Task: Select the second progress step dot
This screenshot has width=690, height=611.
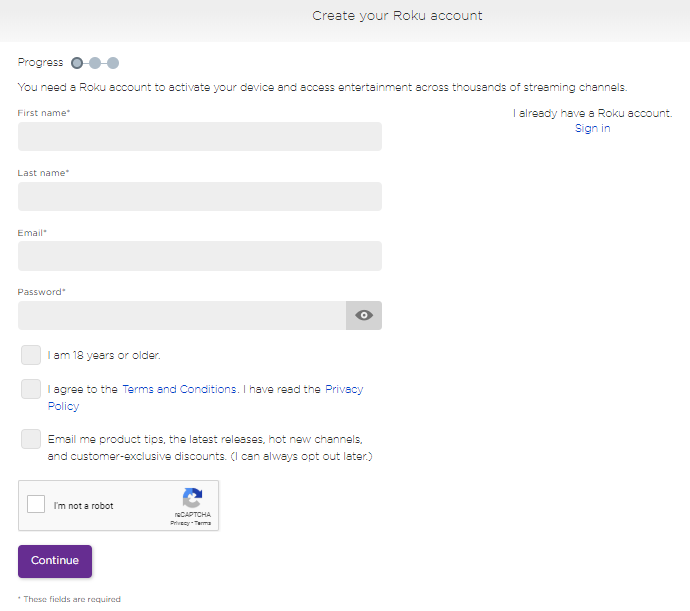Action: tap(95, 63)
